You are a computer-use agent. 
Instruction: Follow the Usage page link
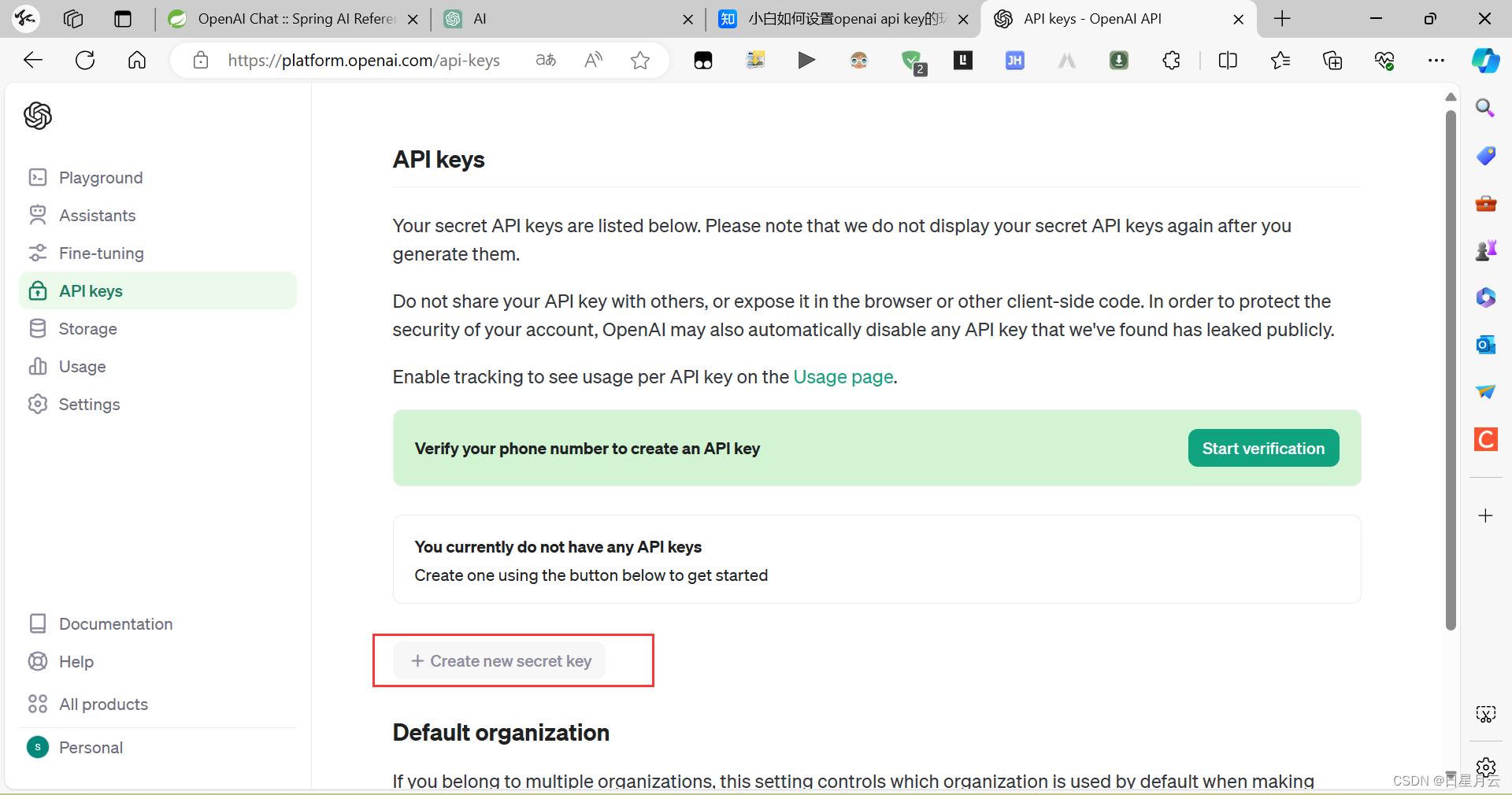pyautogui.click(x=843, y=377)
